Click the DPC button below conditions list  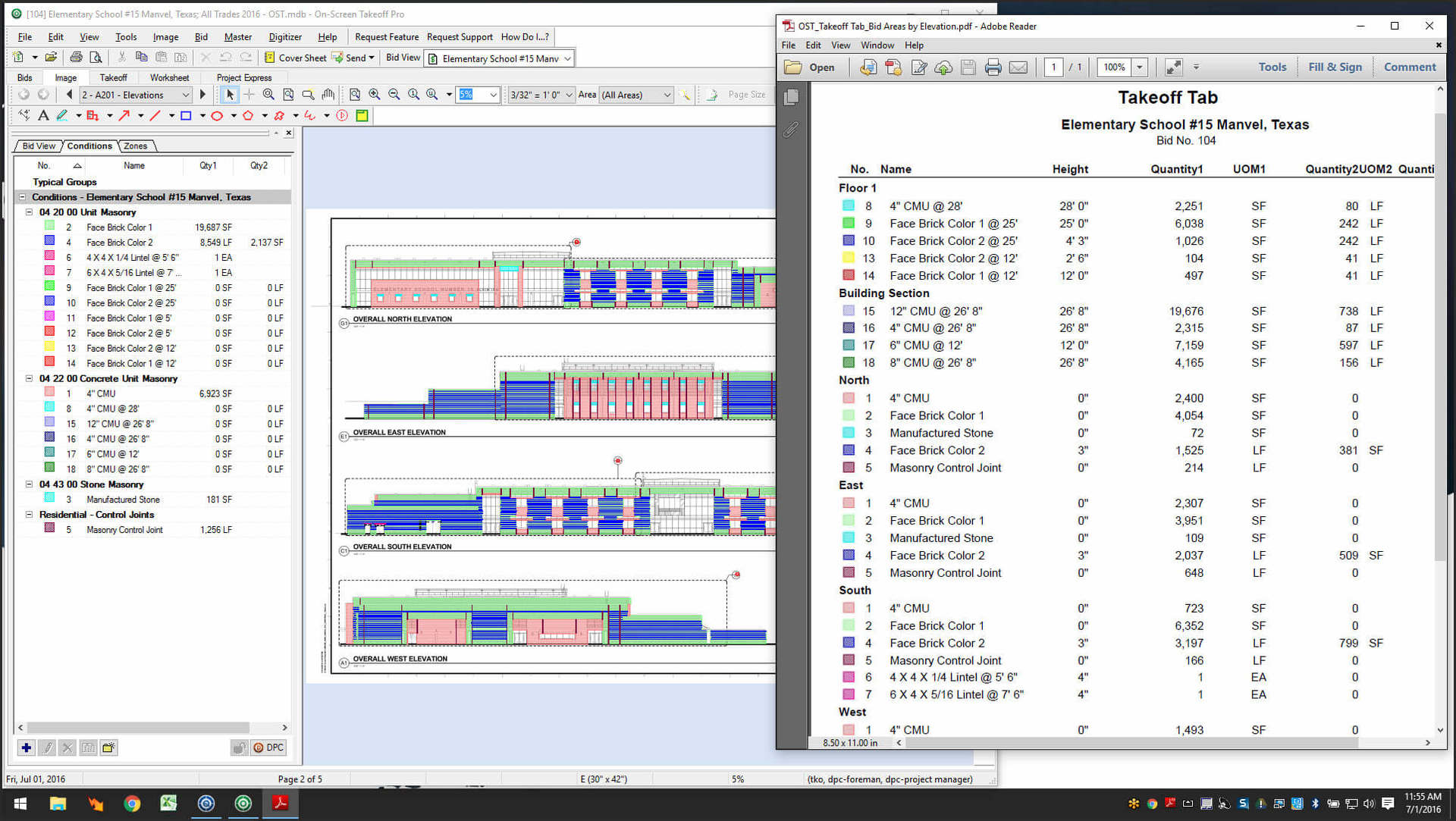click(x=268, y=748)
